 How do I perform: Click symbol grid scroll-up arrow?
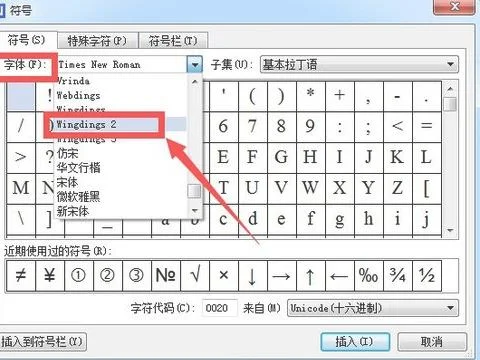click(x=450, y=89)
